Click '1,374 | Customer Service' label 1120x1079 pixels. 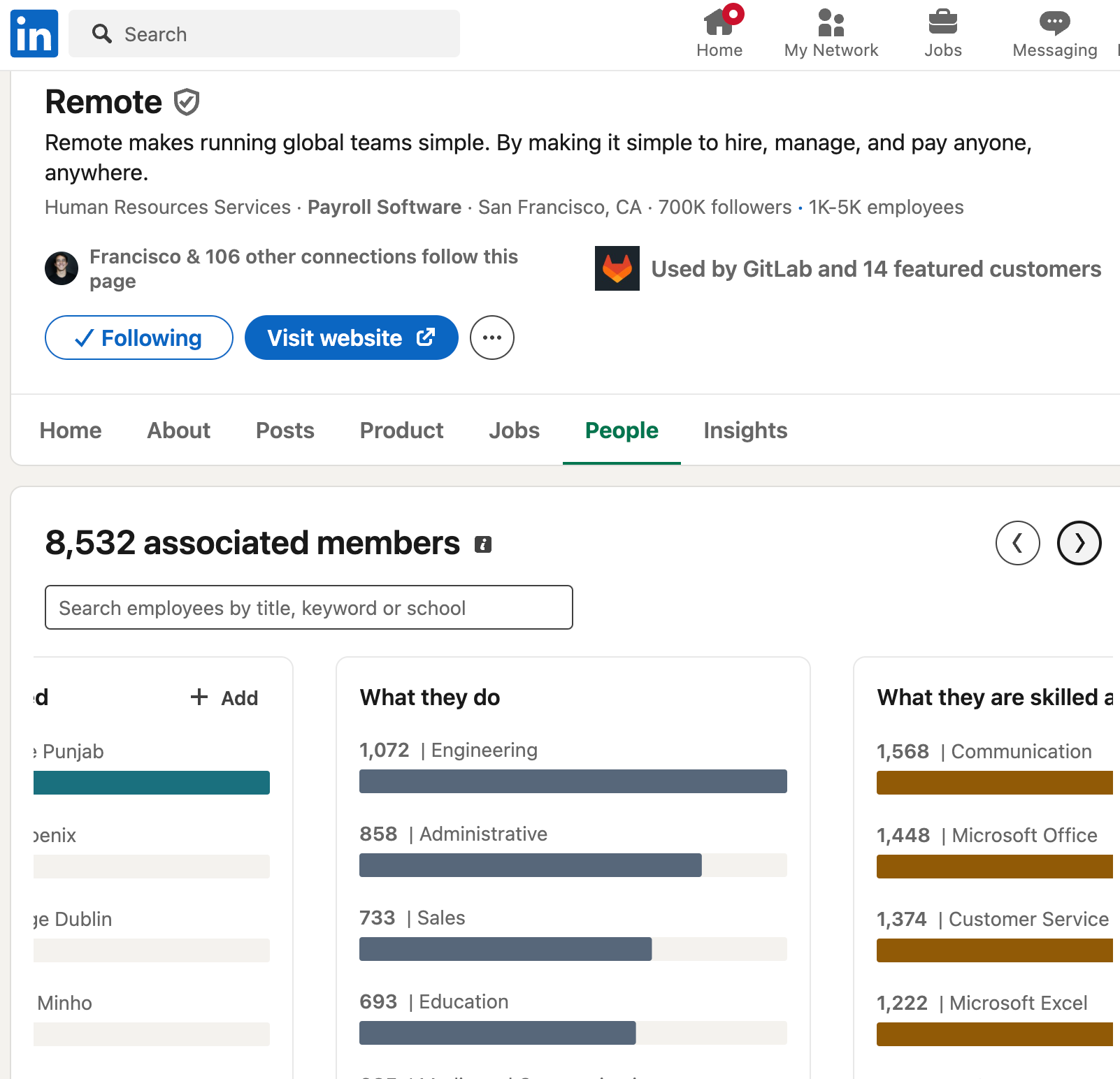993,919
